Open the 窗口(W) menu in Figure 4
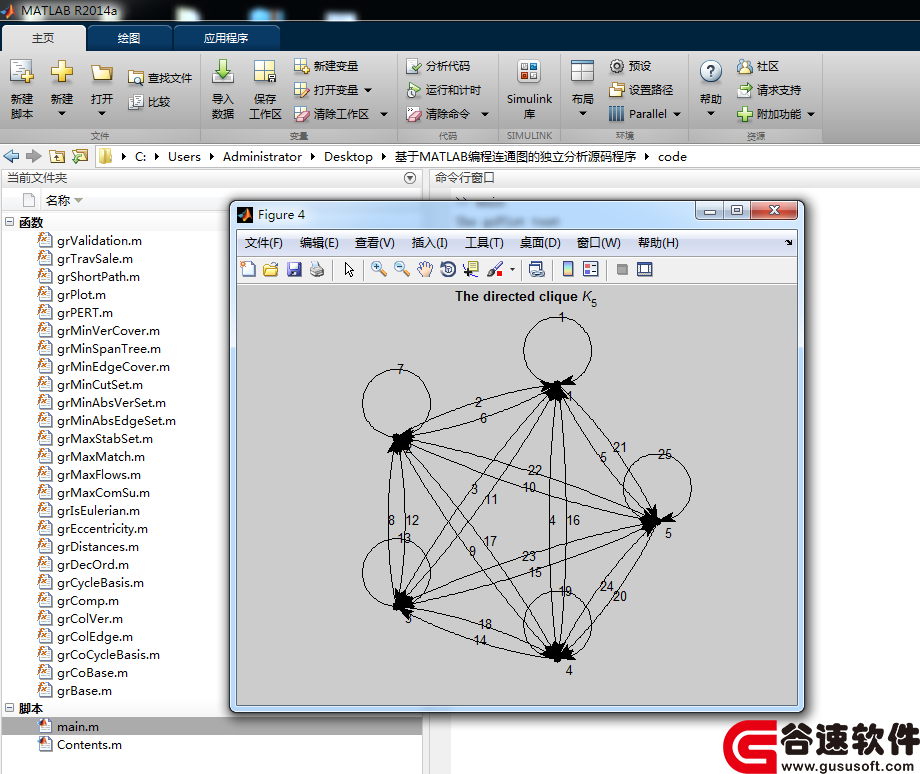920x774 pixels. pyautogui.click(x=598, y=243)
